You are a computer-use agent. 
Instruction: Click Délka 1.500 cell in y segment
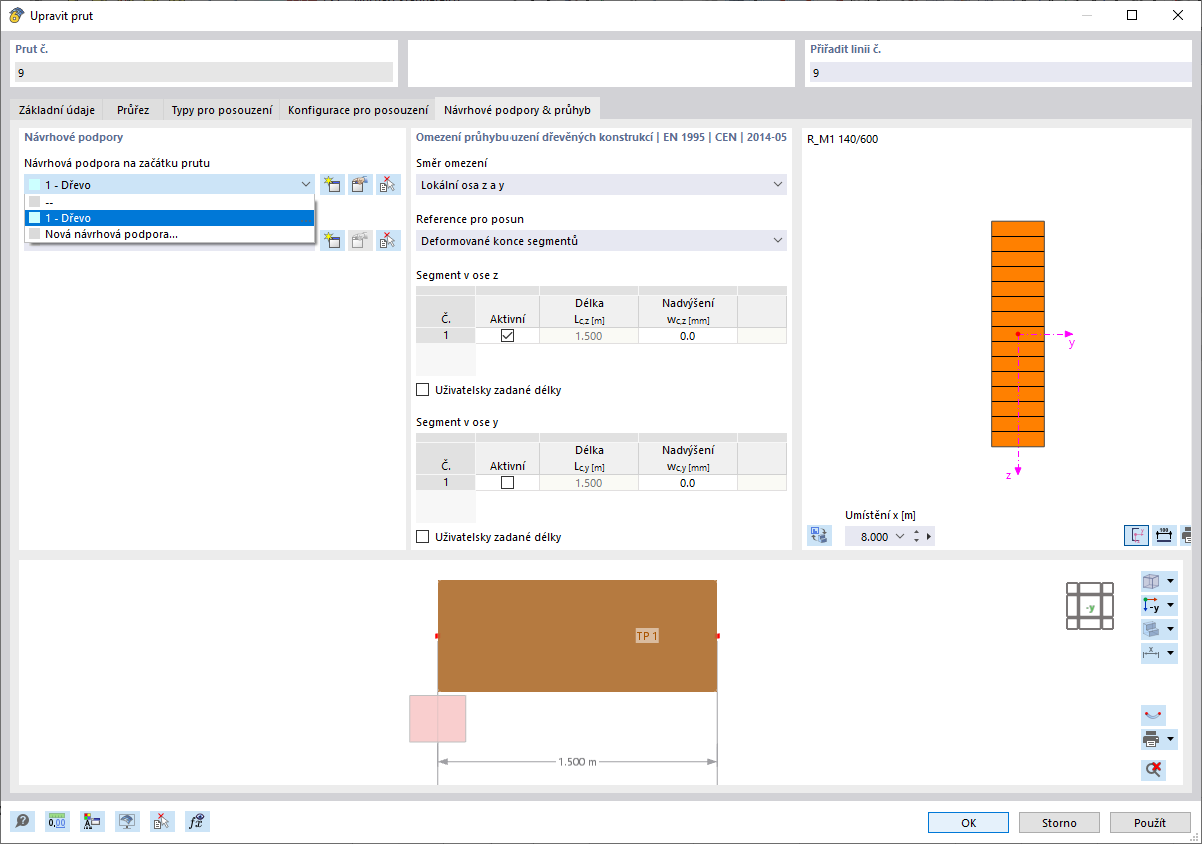pyautogui.click(x=589, y=483)
